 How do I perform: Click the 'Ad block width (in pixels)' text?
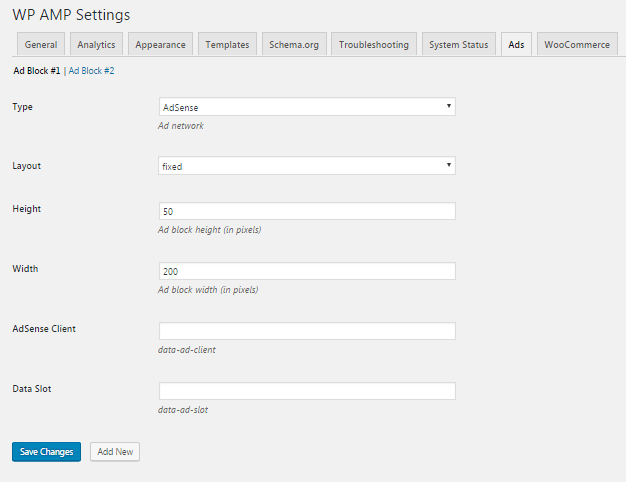[208, 290]
